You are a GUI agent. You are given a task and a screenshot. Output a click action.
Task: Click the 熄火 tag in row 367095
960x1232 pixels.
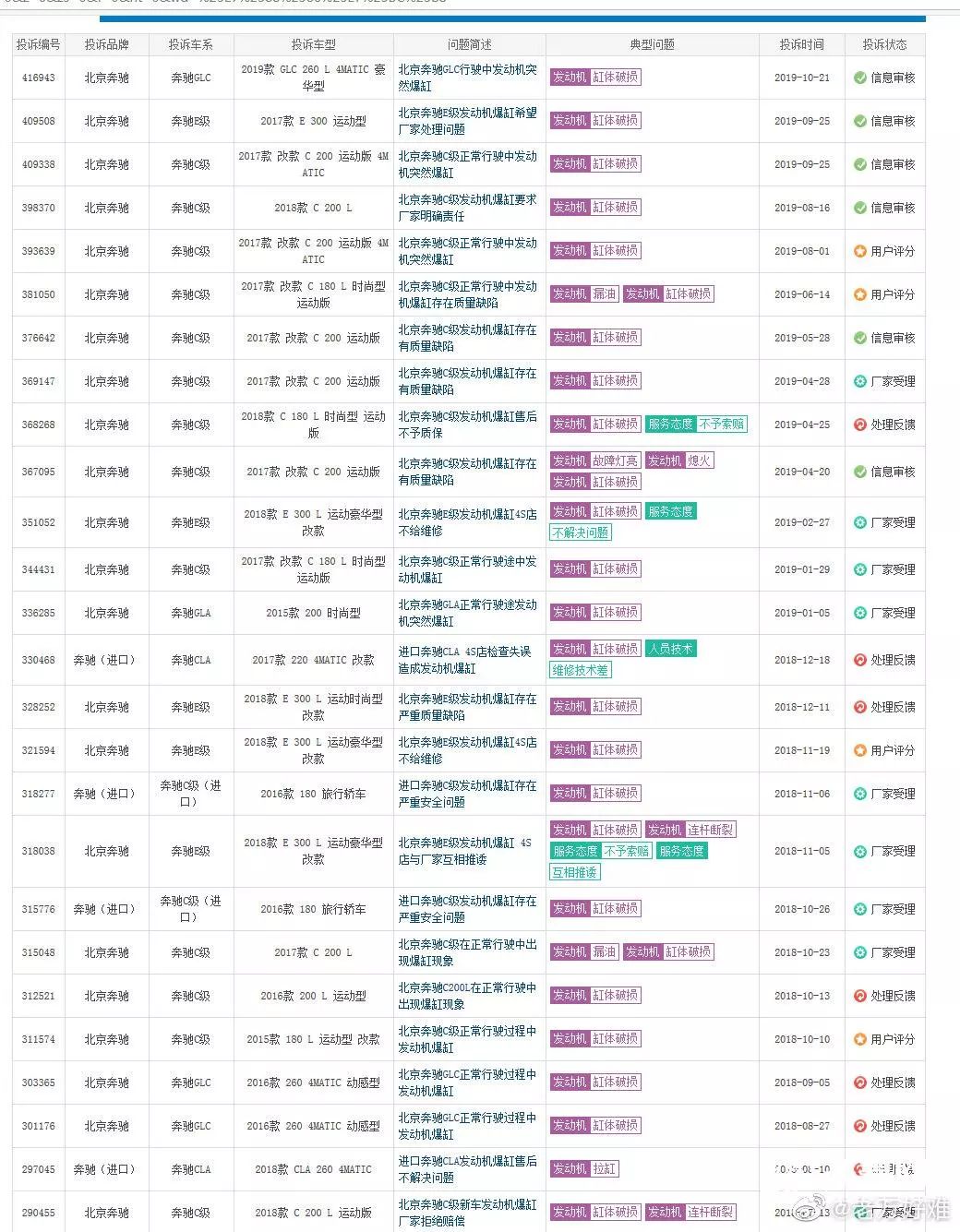click(700, 461)
